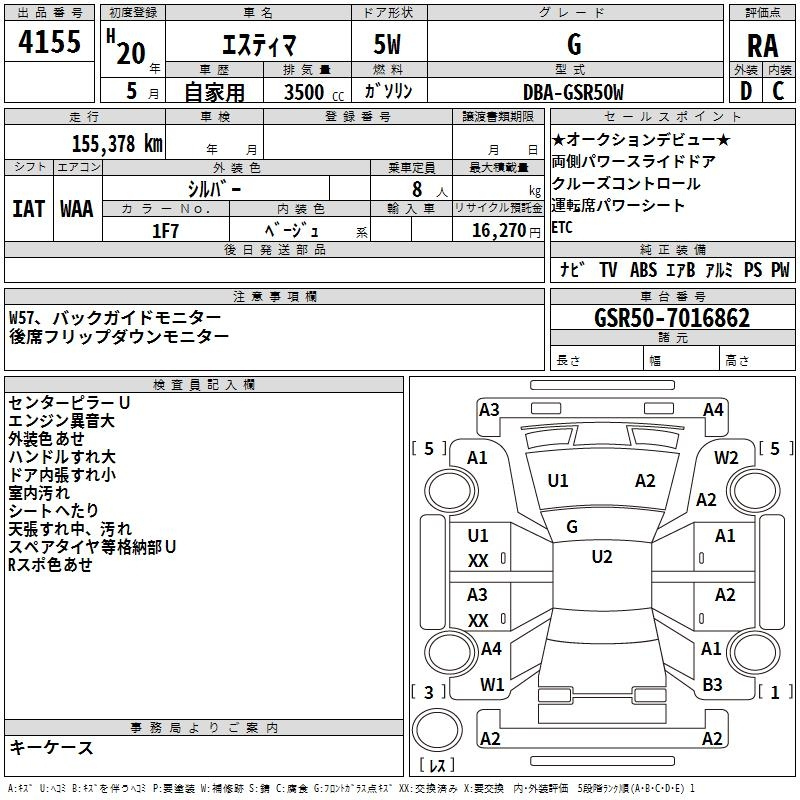Select the W57、バックガイドモニター note

click(115, 317)
